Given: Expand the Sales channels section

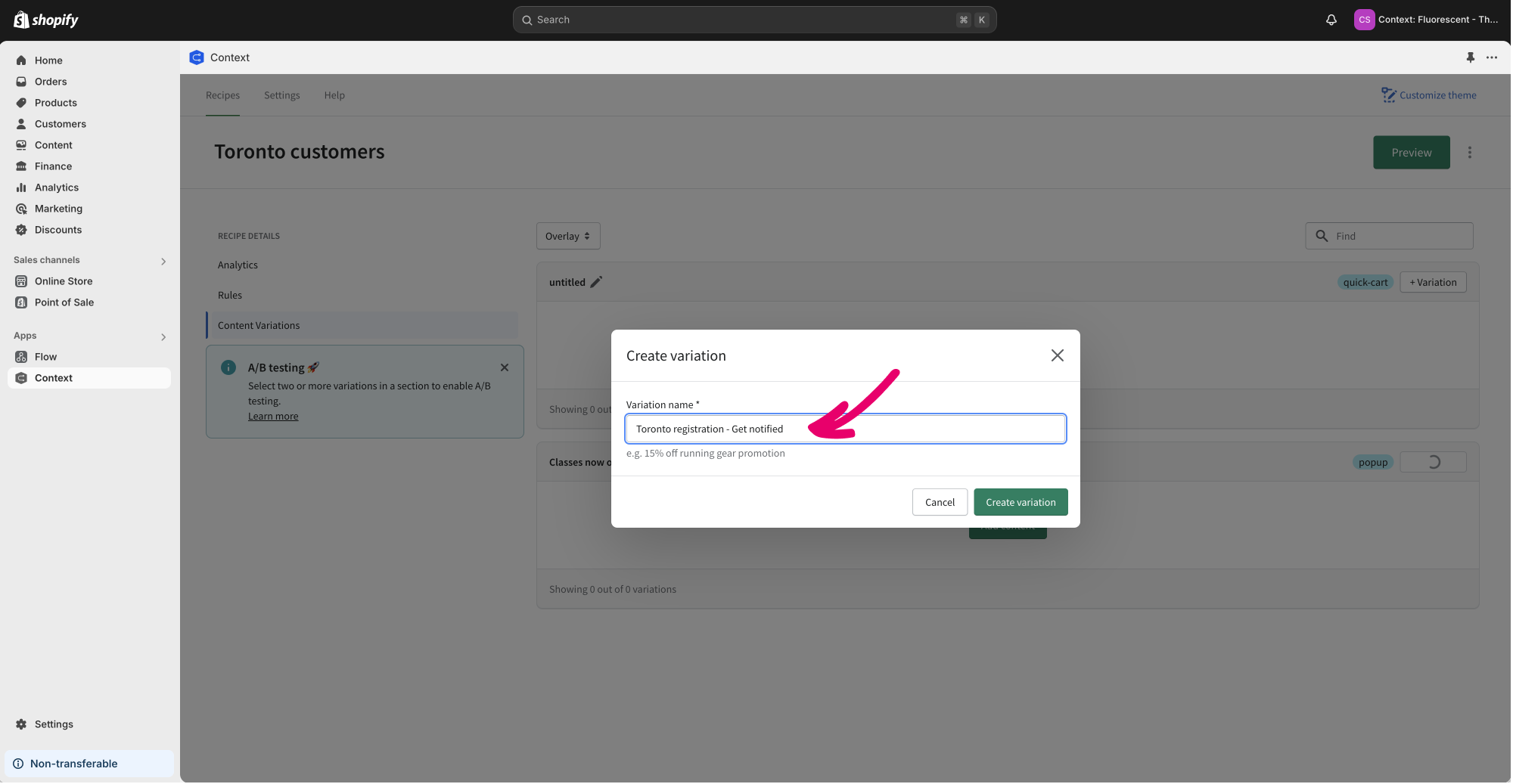Looking at the screenshot, I should coord(163,261).
